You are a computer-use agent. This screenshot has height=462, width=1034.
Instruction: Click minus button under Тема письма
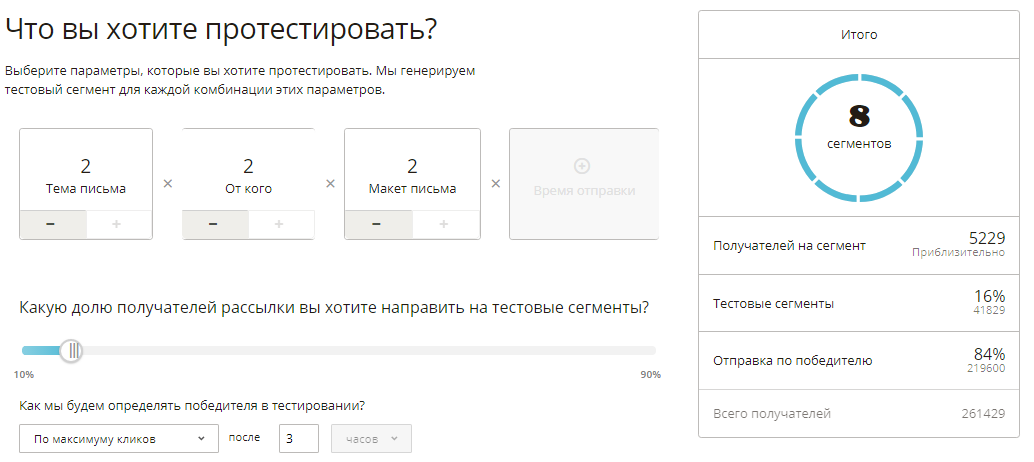pyautogui.click(x=52, y=225)
